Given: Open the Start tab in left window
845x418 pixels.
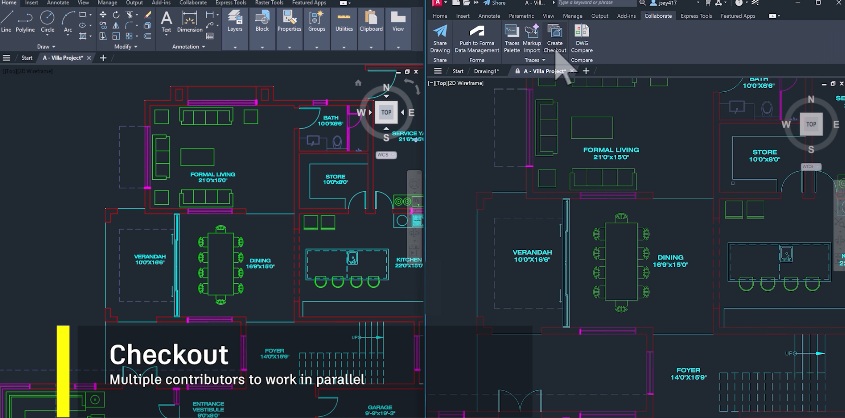Looking at the screenshot, I should click(27, 58).
